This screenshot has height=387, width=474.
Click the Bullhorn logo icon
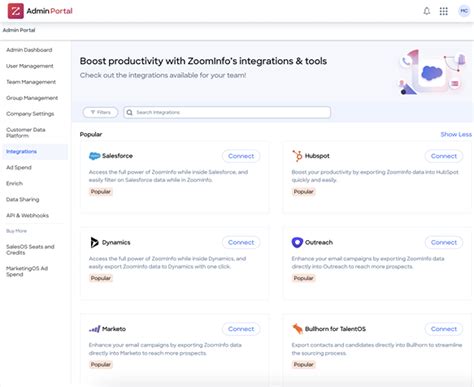[x=297, y=329]
